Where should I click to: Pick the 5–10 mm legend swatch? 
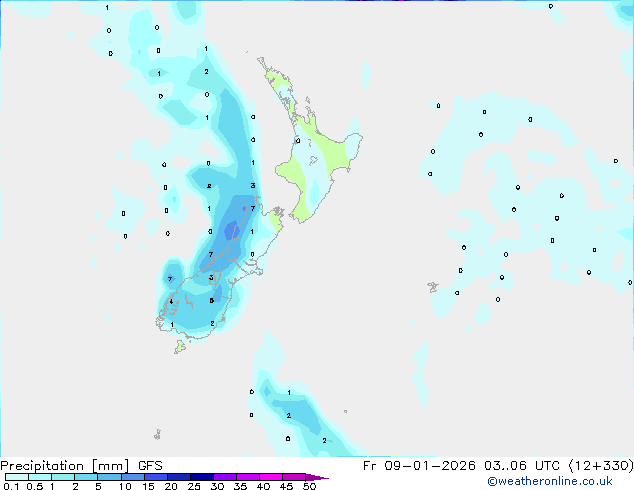tap(109, 477)
